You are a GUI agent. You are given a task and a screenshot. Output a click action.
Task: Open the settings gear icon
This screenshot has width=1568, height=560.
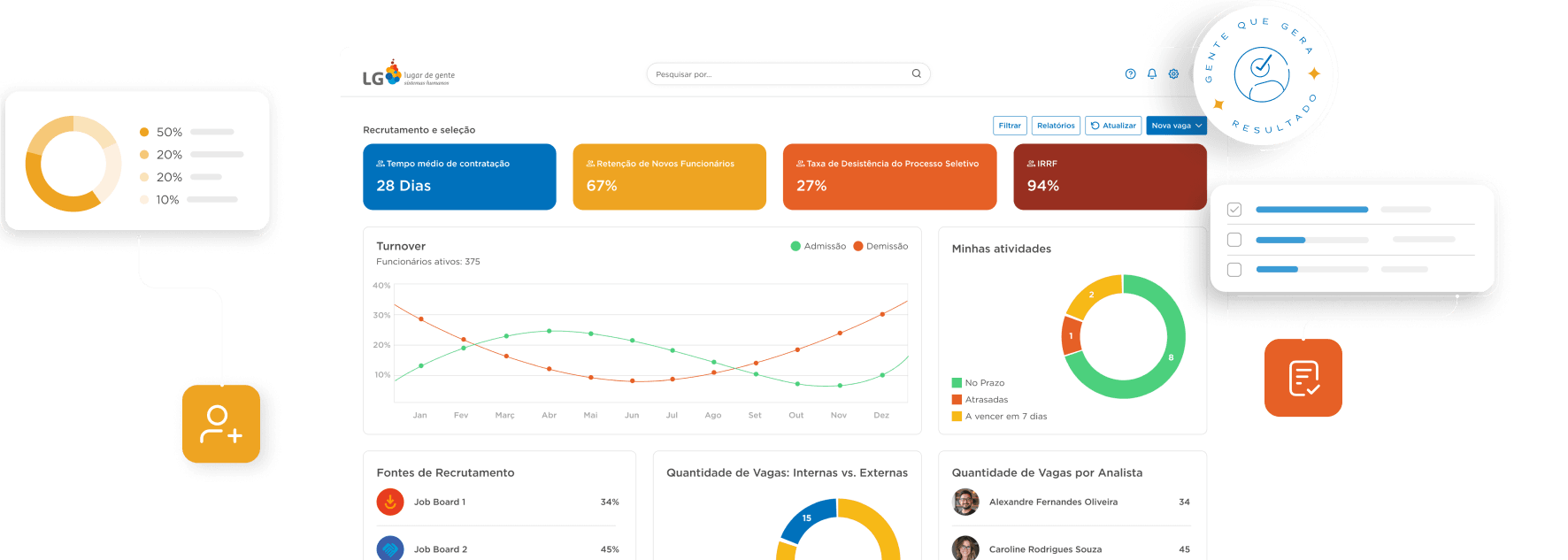[1173, 74]
